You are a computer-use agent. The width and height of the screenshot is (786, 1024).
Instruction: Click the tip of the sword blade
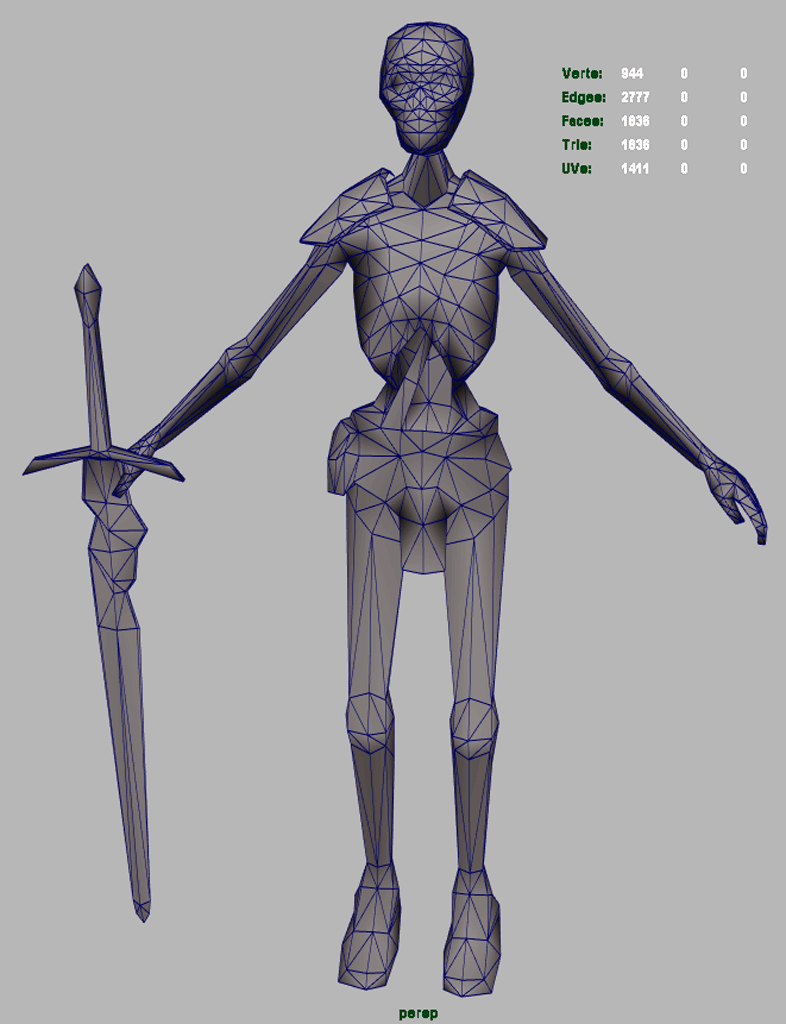pos(143,910)
